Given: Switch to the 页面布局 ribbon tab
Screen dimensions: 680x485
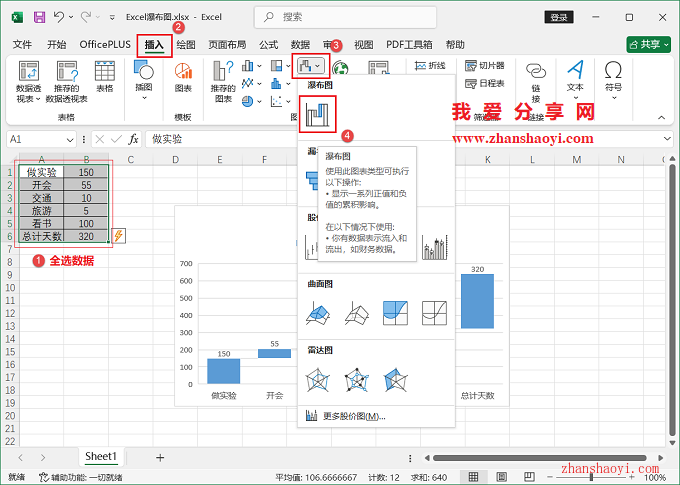Looking at the screenshot, I should 227,45.
